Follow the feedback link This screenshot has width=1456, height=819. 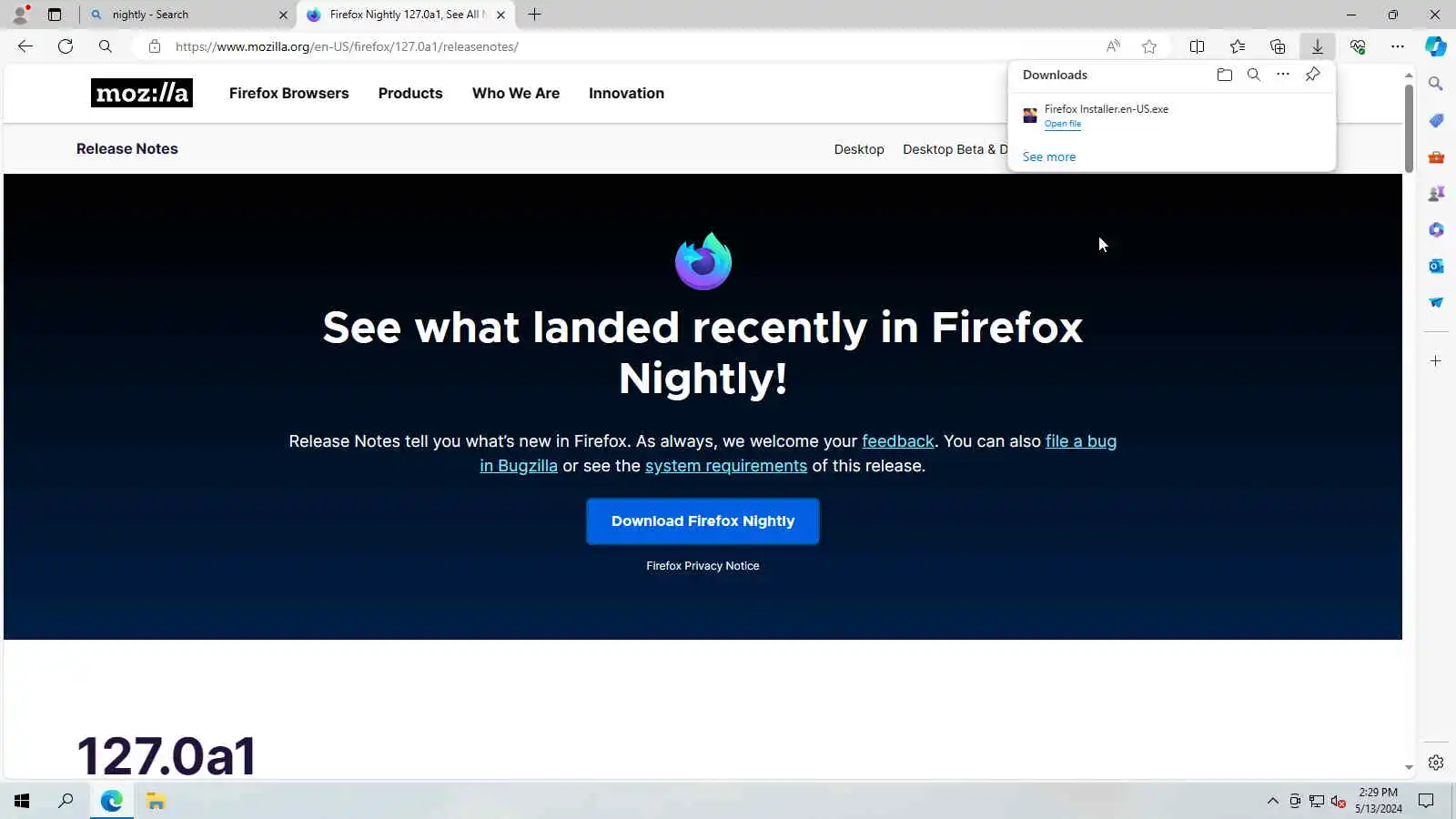pos(898,441)
